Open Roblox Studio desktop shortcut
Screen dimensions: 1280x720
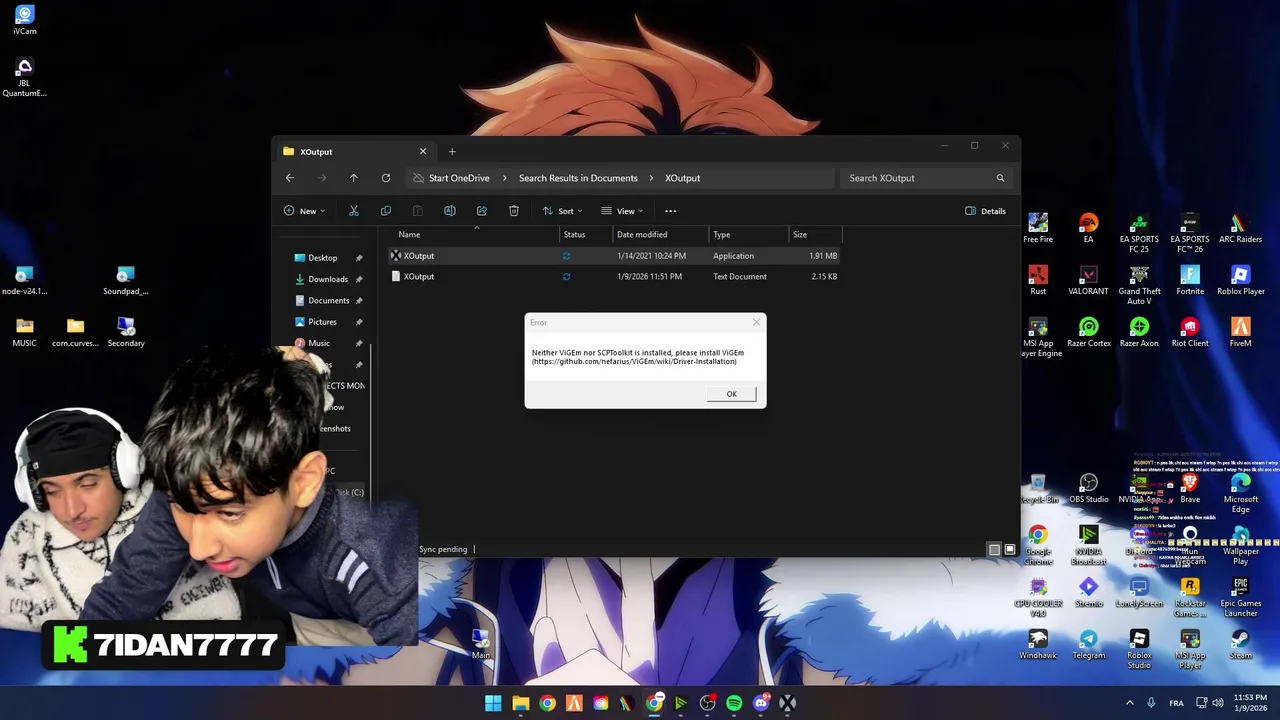(x=1139, y=649)
